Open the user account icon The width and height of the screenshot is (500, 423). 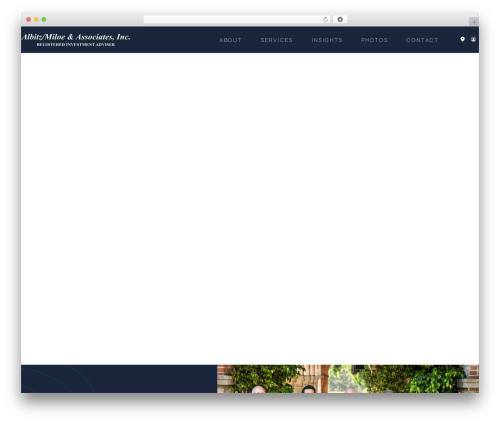point(473,39)
